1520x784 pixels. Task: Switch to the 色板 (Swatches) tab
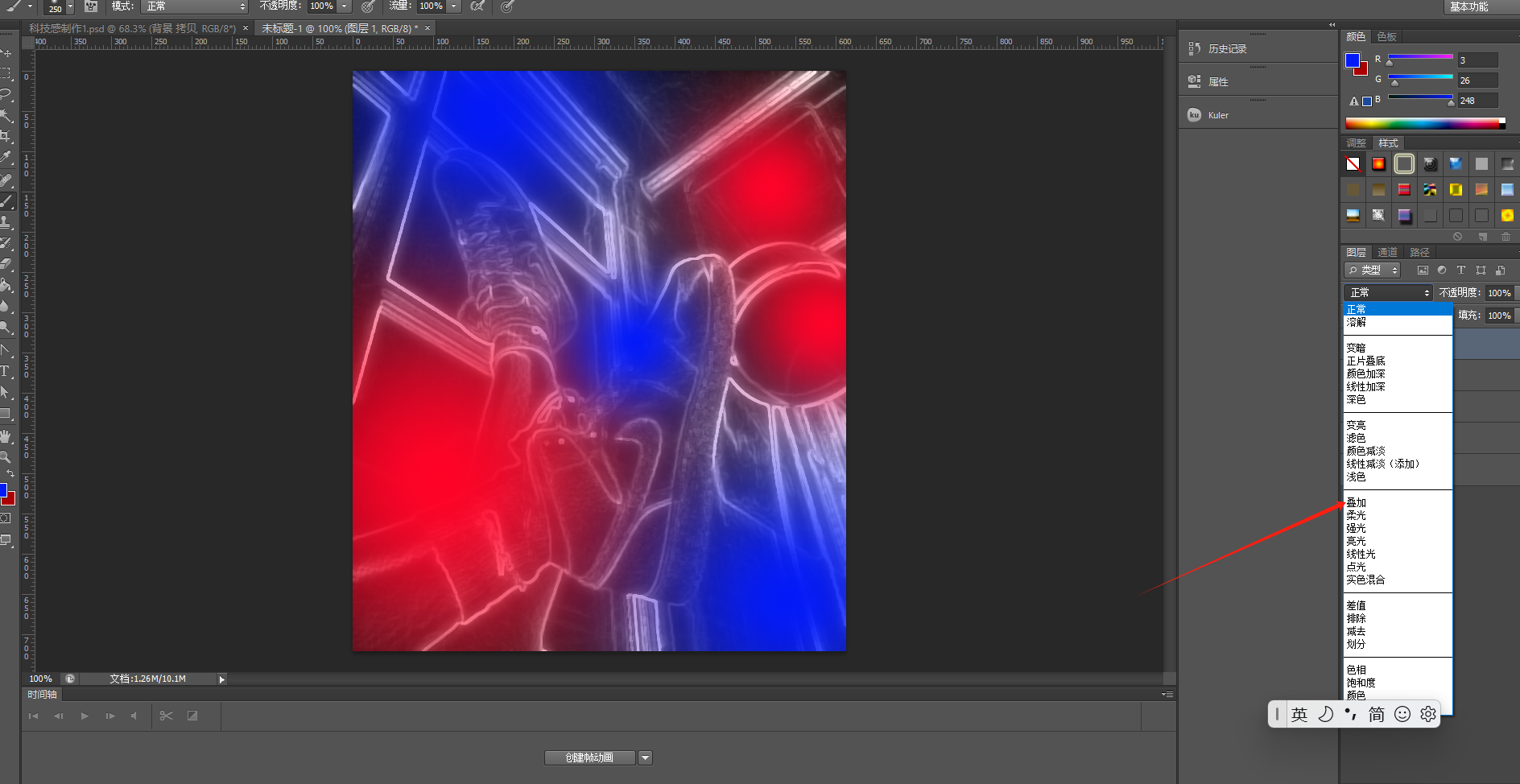click(x=1387, y=37)
